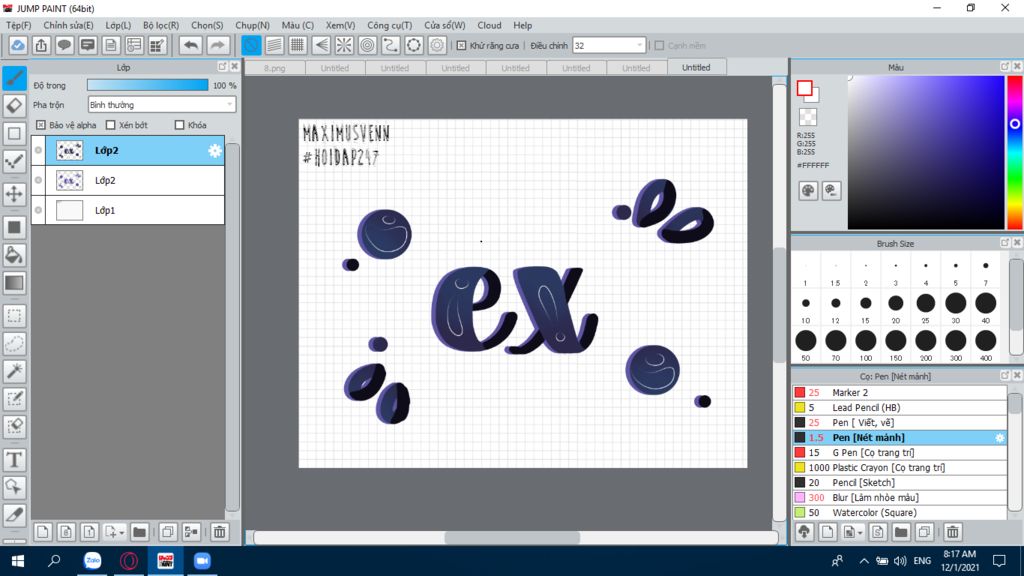Click the speech bubble icon in top toolbar

pos(64,45)
